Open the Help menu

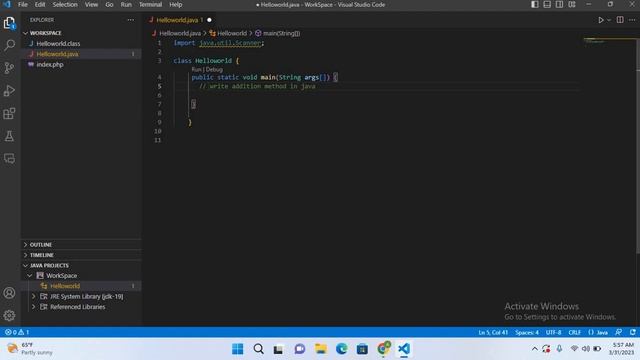(x=176, y=4)
